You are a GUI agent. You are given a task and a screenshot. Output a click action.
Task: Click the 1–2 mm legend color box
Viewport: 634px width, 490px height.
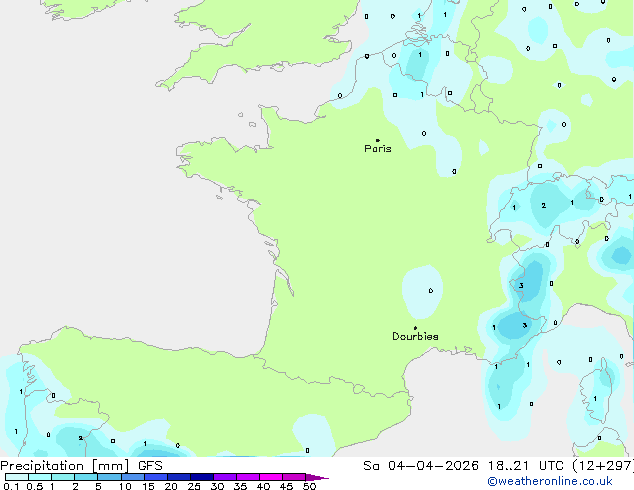pos(63,477)
